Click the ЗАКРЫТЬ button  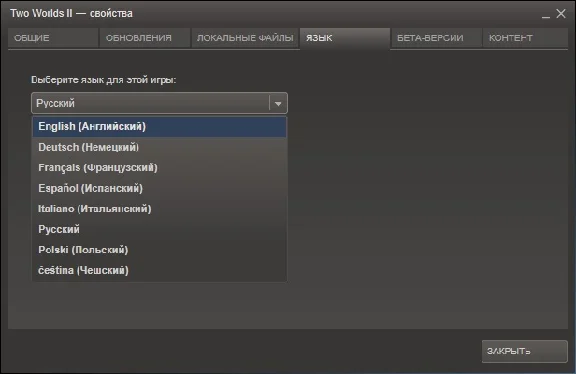pos(525,351)
